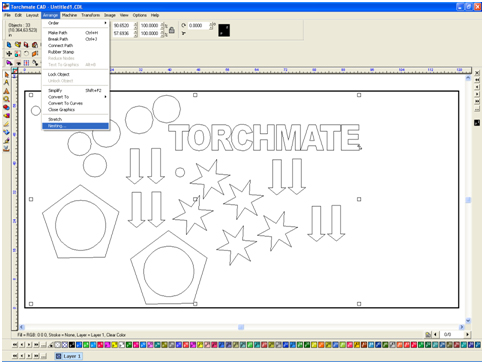Select the text tool in left toolbar
The height and width of the screenshot is (364, 484).
pyautogui.click(x=6, y=82)
